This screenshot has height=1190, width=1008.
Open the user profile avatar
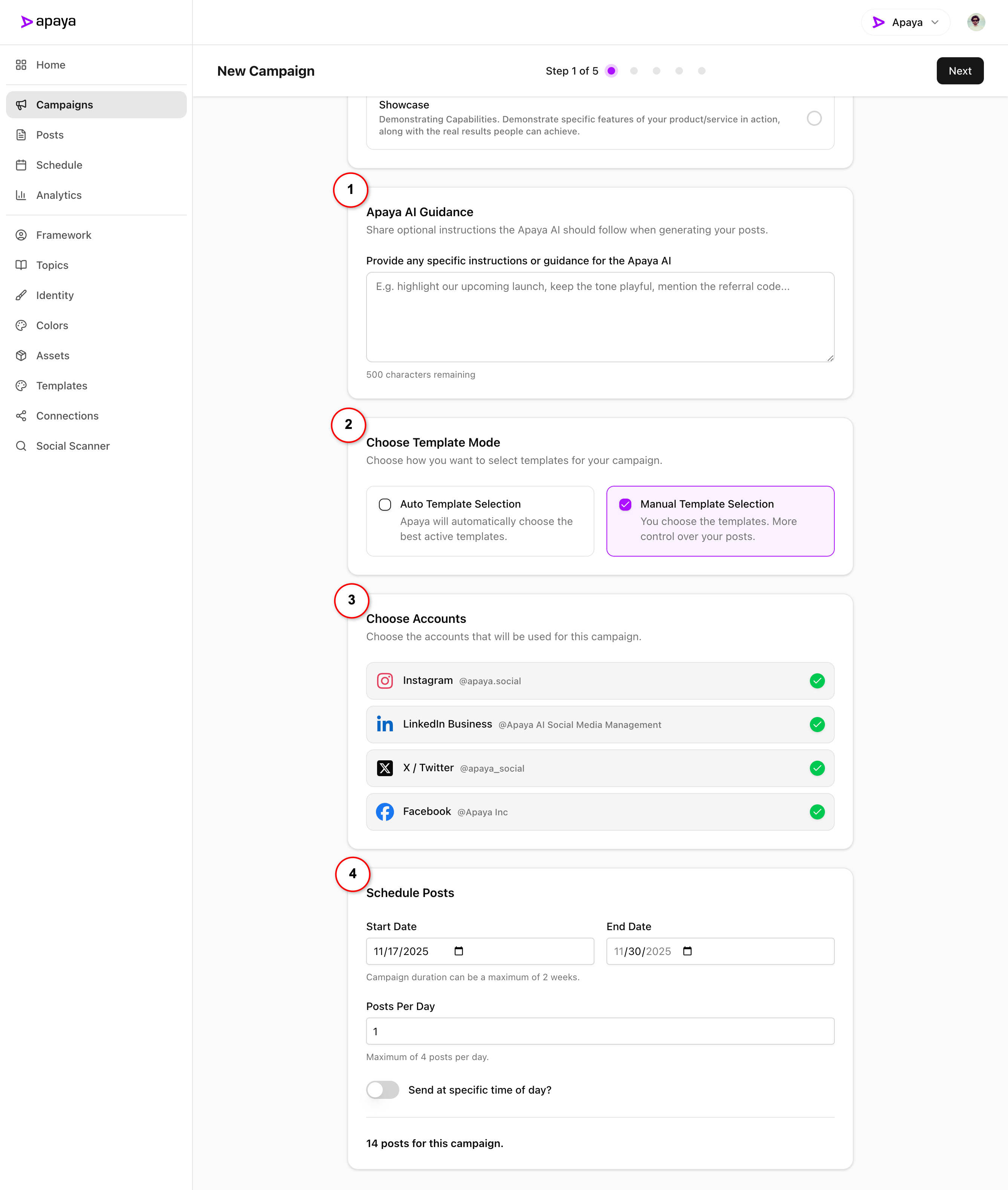click(976, 22)
